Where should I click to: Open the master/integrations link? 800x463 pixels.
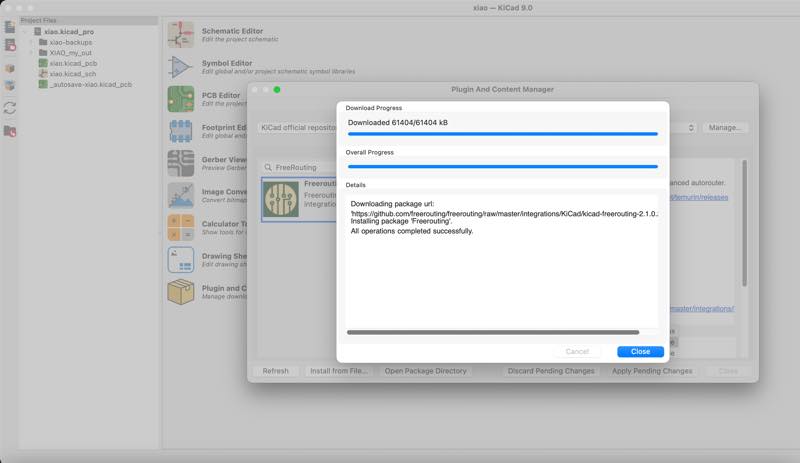click(x=702, y=308)
